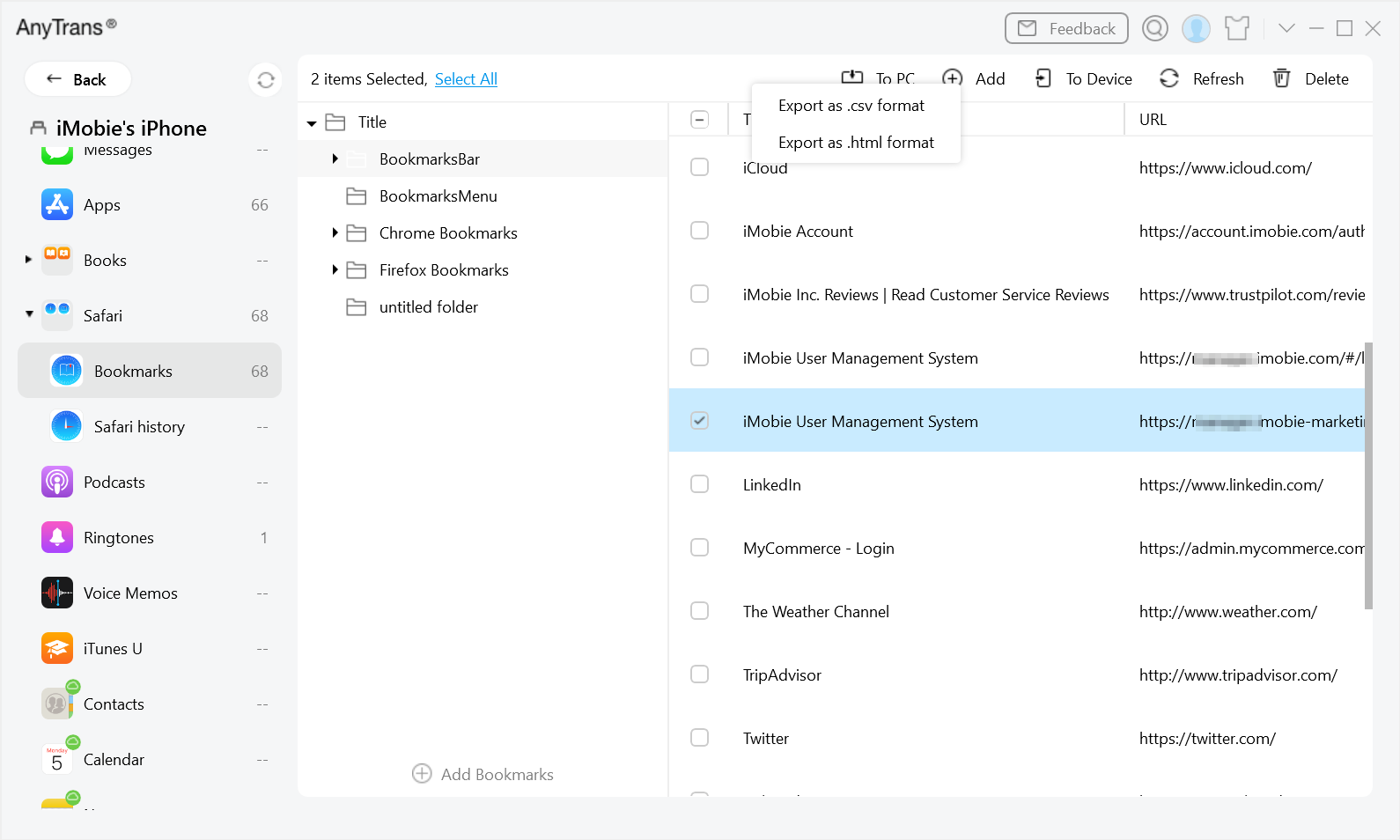
Task: Click the bookmark list vertical scrollbar
Action: [1368, 475]
